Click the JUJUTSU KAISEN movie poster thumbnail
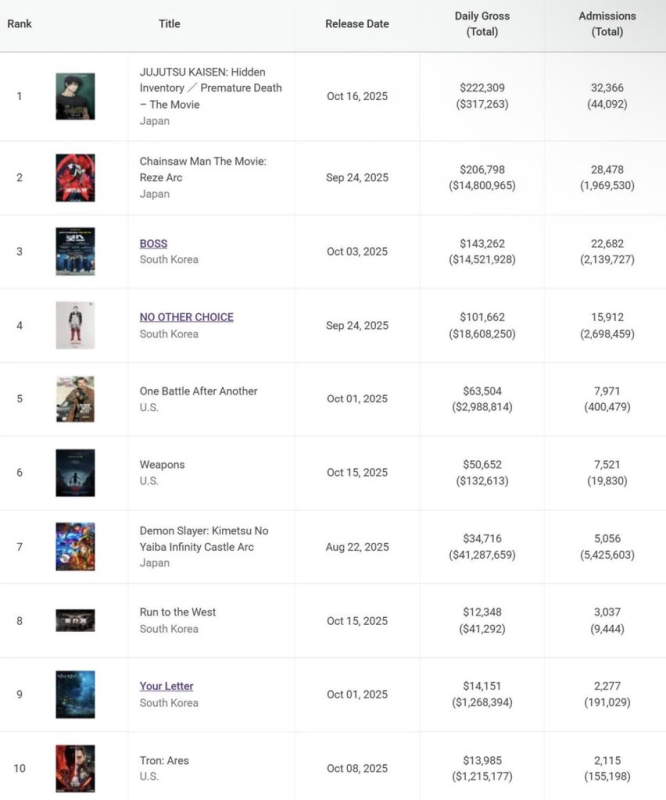The width and height of the screenshot is (666, 800). click(x=75, y=96)
